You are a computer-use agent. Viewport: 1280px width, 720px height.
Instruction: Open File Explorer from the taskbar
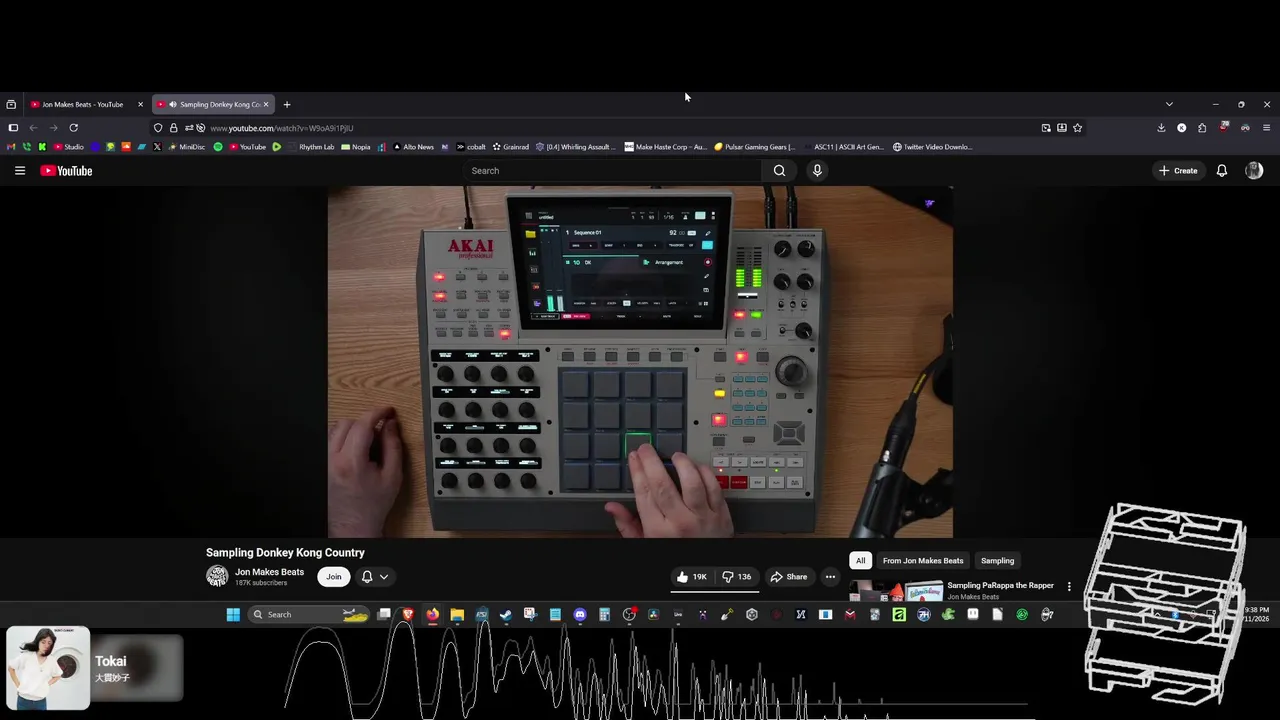coord(457,614)
